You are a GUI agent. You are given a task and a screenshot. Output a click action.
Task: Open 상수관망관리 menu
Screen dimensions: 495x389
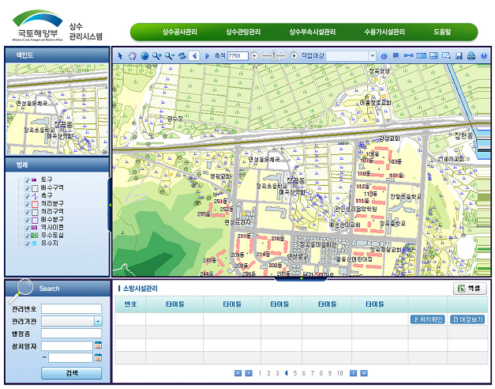pyautogui.click(x=243, y=32)
